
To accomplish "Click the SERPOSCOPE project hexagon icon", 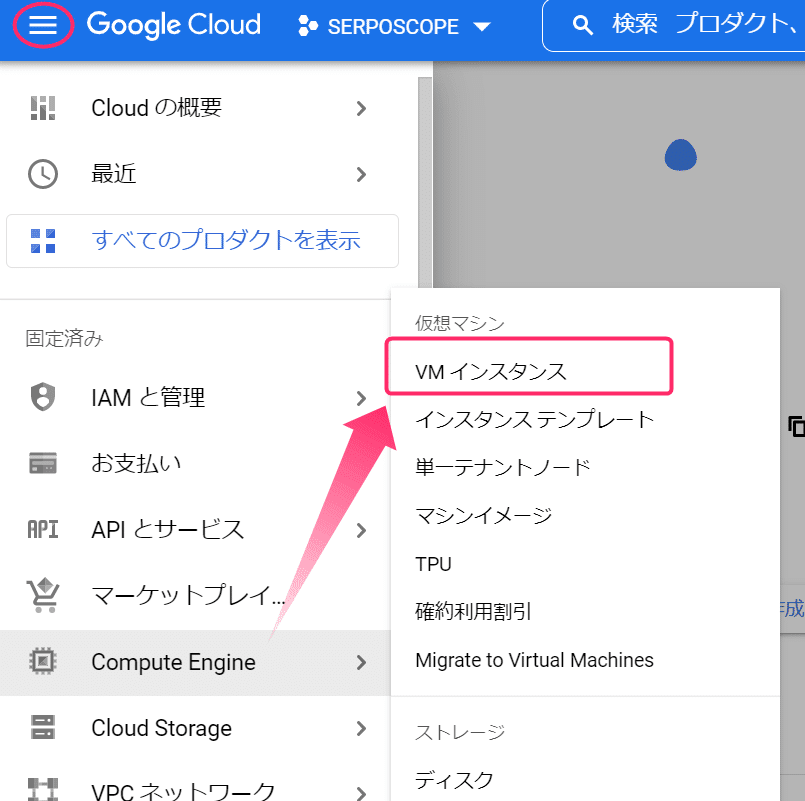I will (x=308, y=26).
